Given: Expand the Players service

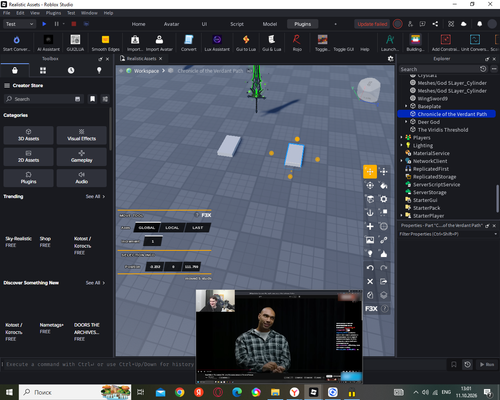Looking at the screenshot, I should (401, 138).
